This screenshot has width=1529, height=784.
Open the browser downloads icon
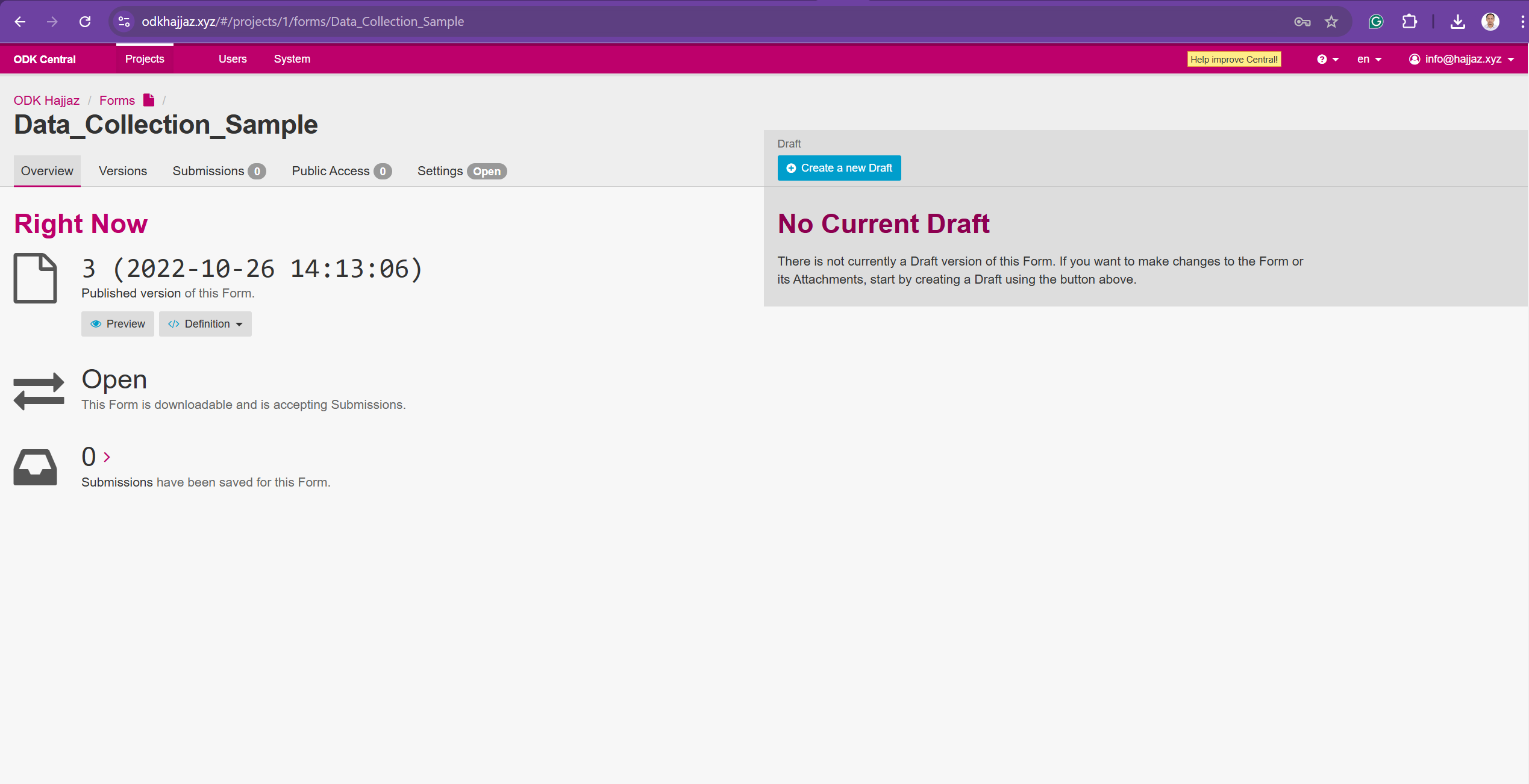(x=1457, y=22)
